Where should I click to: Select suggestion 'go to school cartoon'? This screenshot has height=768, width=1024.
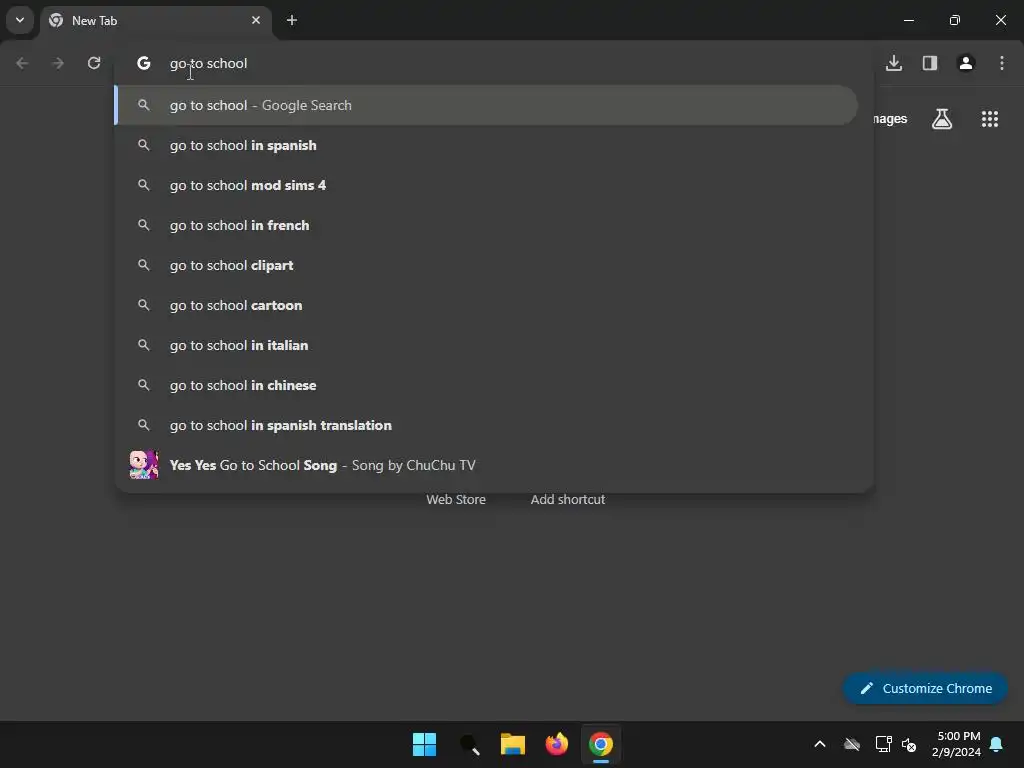pyautogui.click(x=487, y=305)
